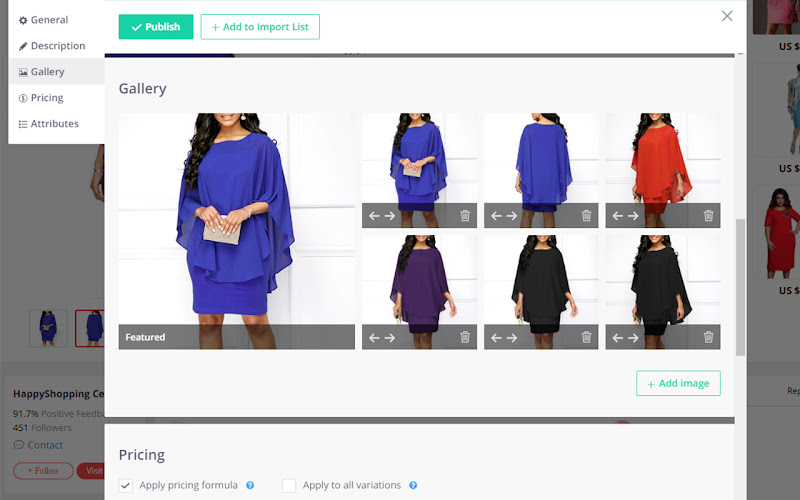This screenshot has height=500, width=800.
Task: Move last black dress image left
Action: click(x=617, y=338)
